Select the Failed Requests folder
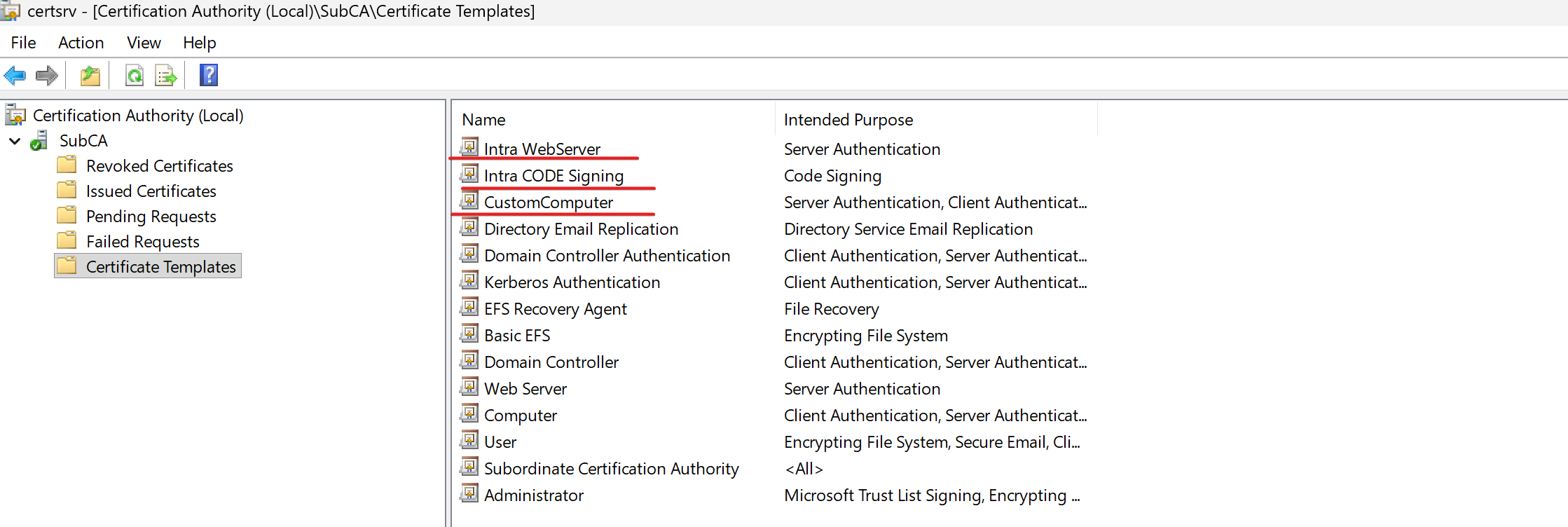 tap(142, 242)
